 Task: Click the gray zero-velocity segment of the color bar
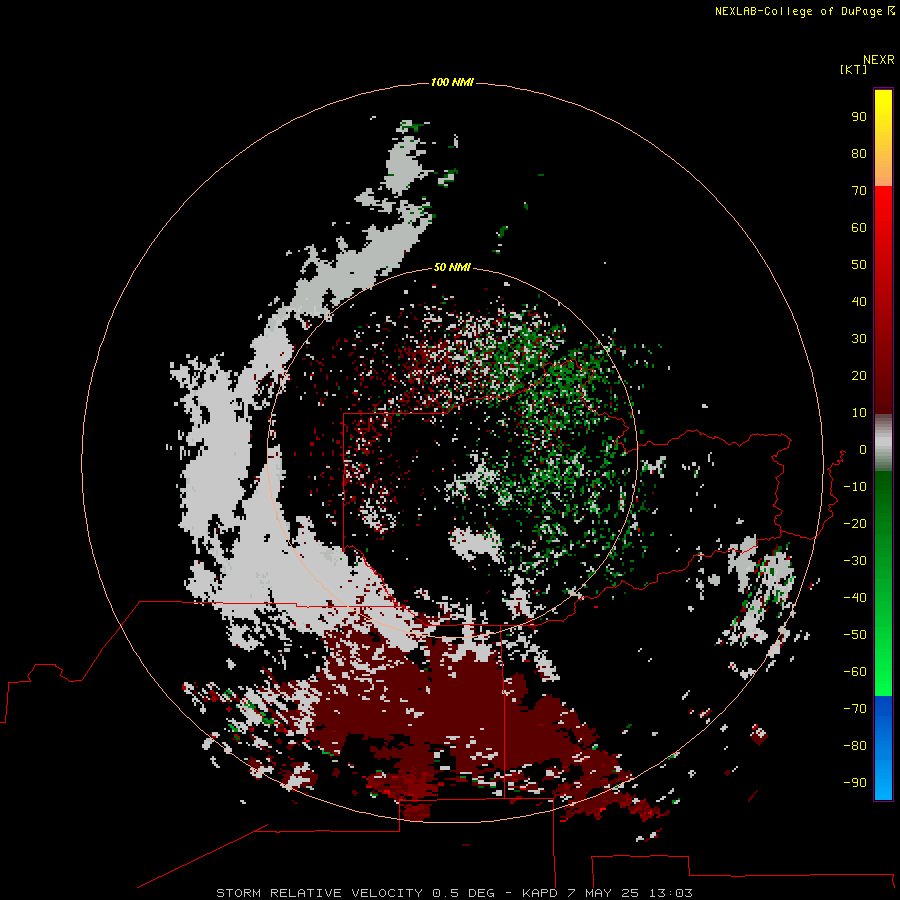(x=883, y=443)
